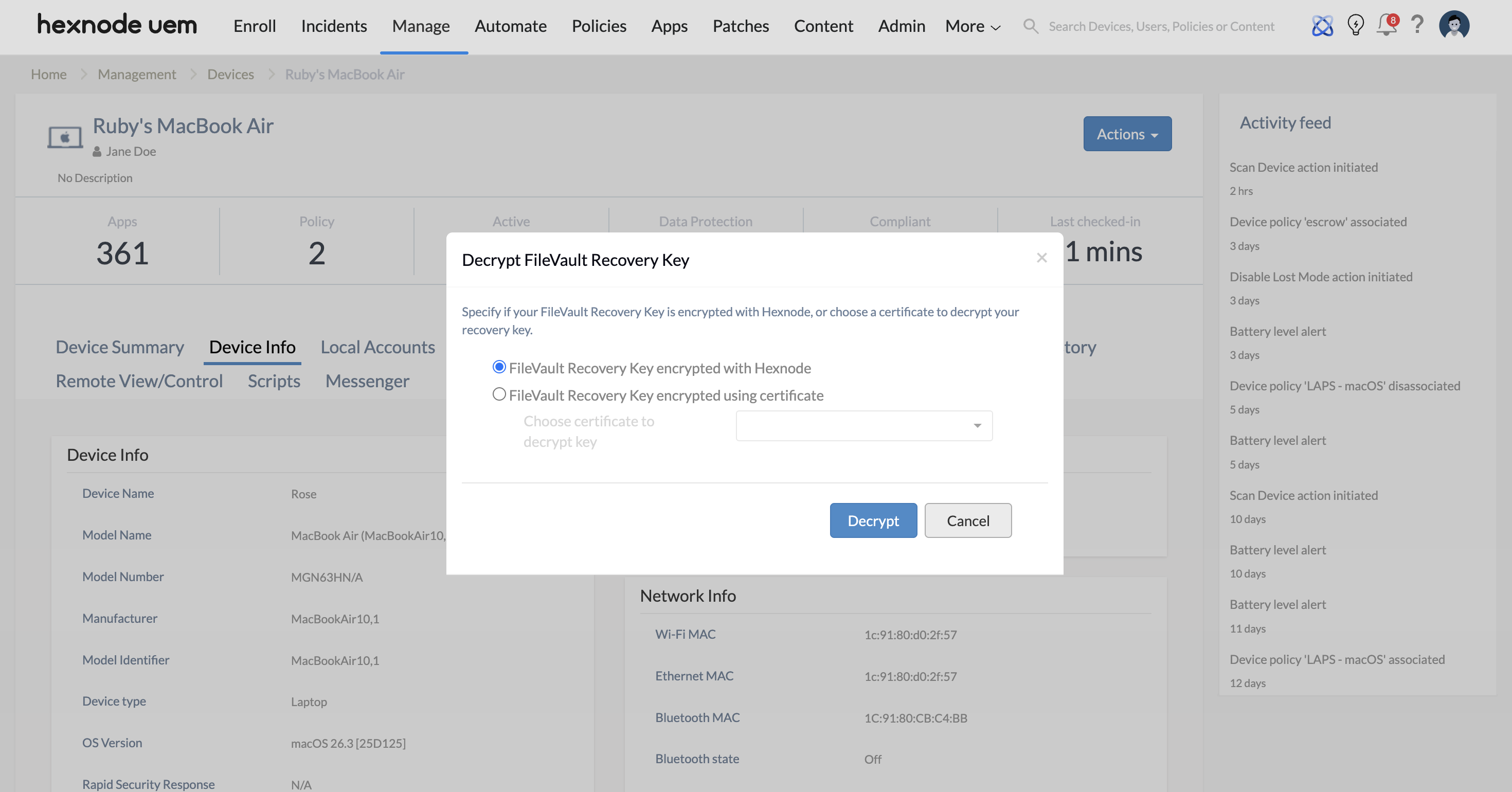
Task: Open the Automate menu
Action: click(x=511, y=26)
